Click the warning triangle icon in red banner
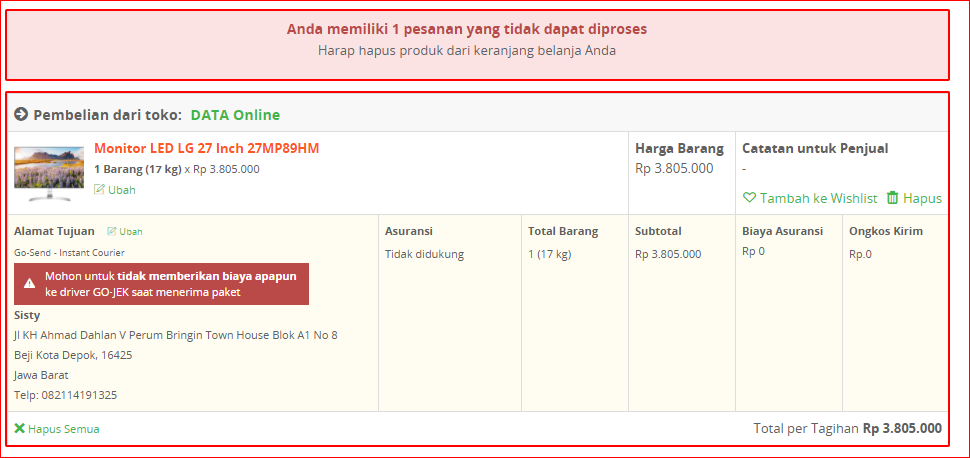Screen dimensions: 970x458 pos(30,283)
